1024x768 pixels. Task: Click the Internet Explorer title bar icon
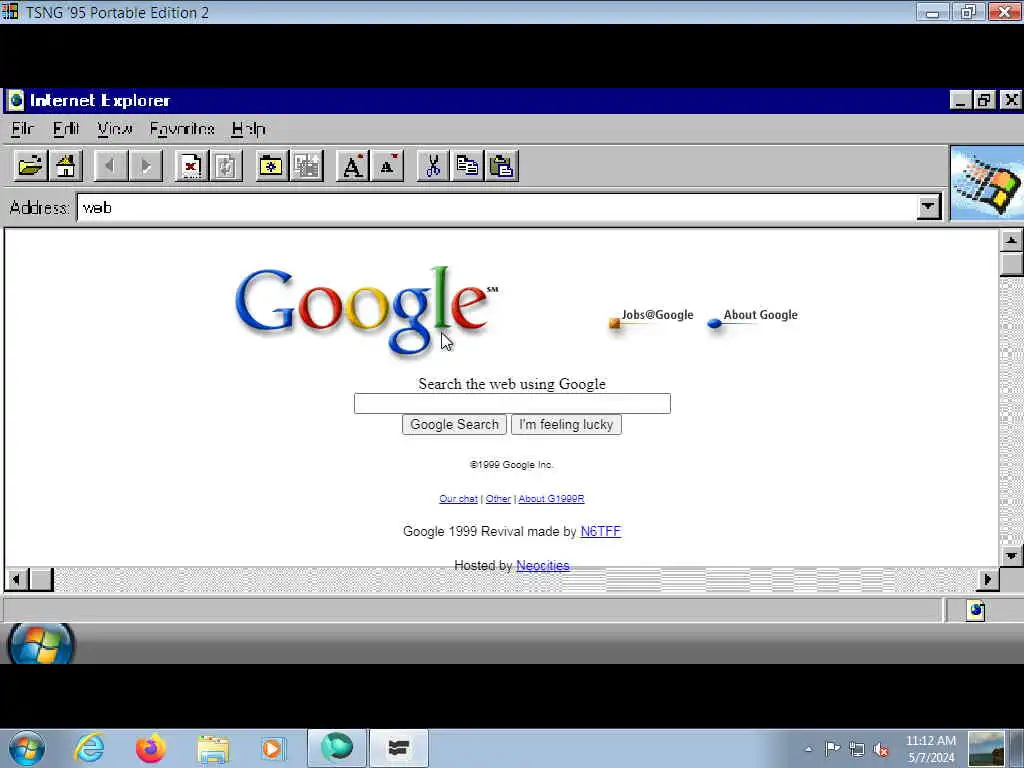pyautogui.click(x=16, y=100)
